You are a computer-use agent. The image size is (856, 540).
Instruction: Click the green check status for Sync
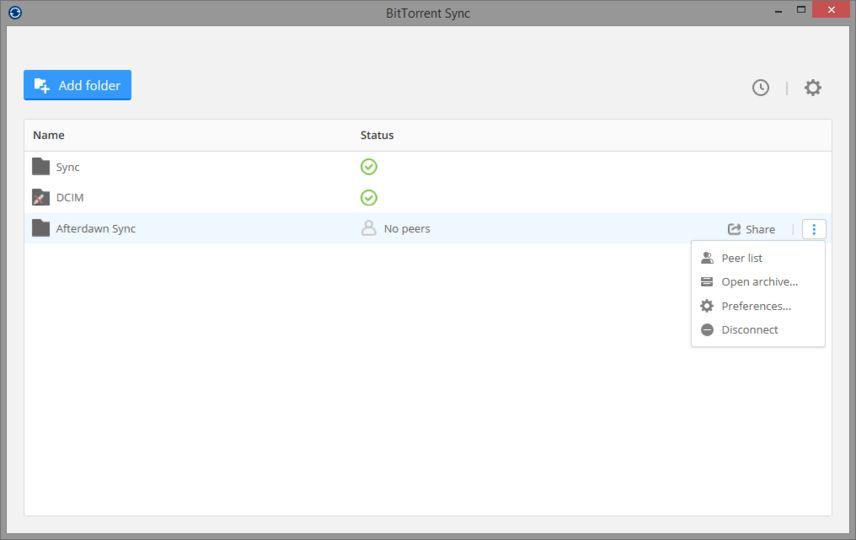coord(369,167)
